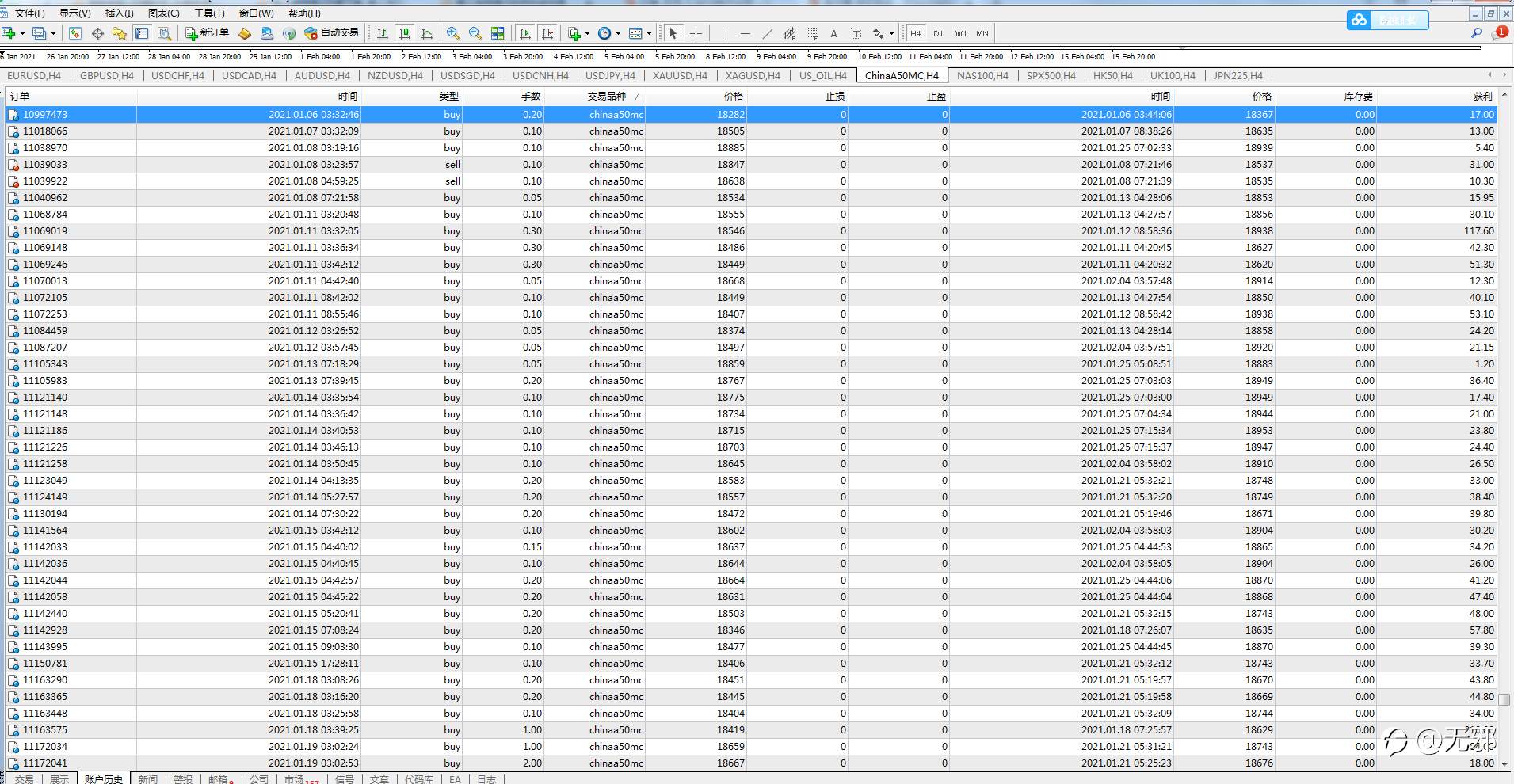Open the 新闻 terminal tab
This screenshot has height=784, width=1514.
[148, 779]
